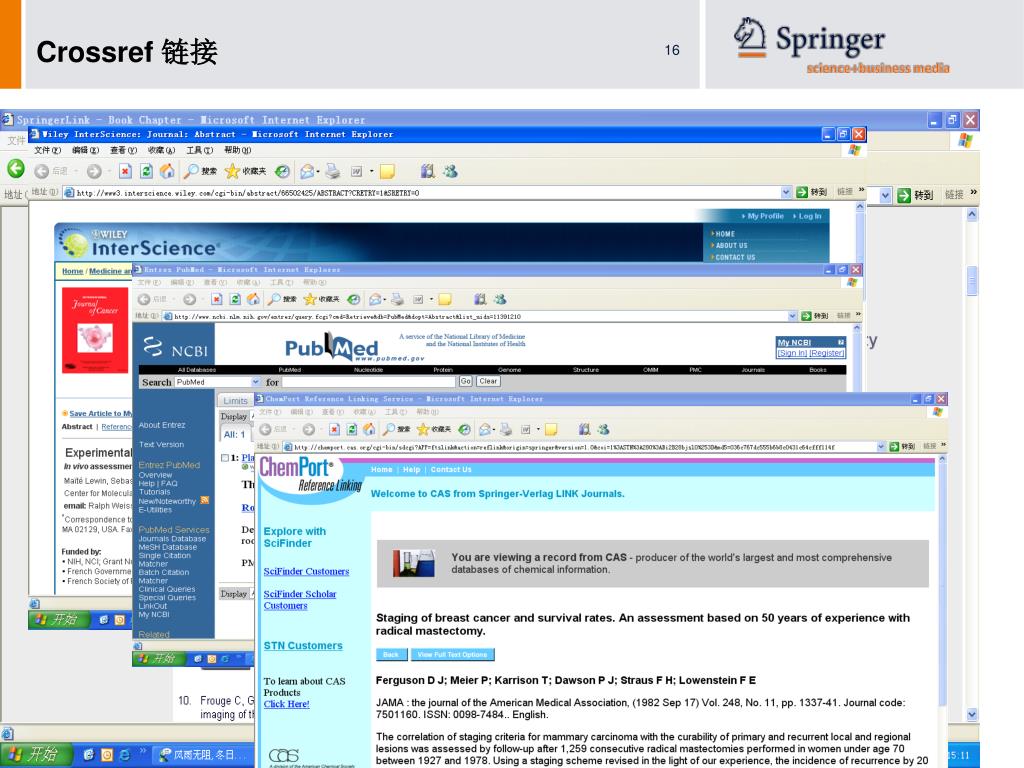The height and width of the screenshot is (768, 1024).
Task: Click Print icon in Wiley InterScience toolbar
Action: [333, 171]
